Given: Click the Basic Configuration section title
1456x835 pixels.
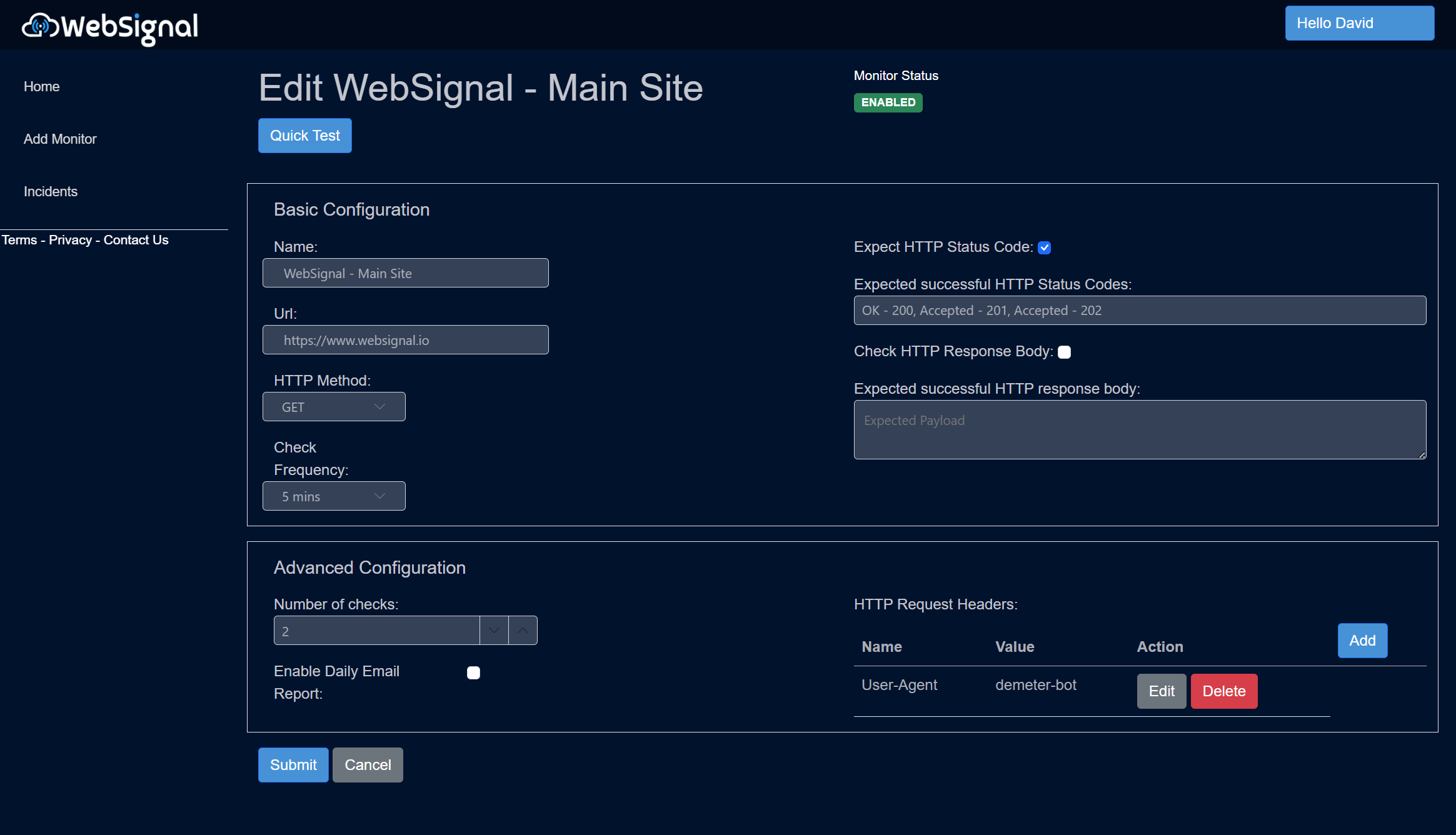Looking at the screenshot, I should pyautogui.click(x=351, y=209).
